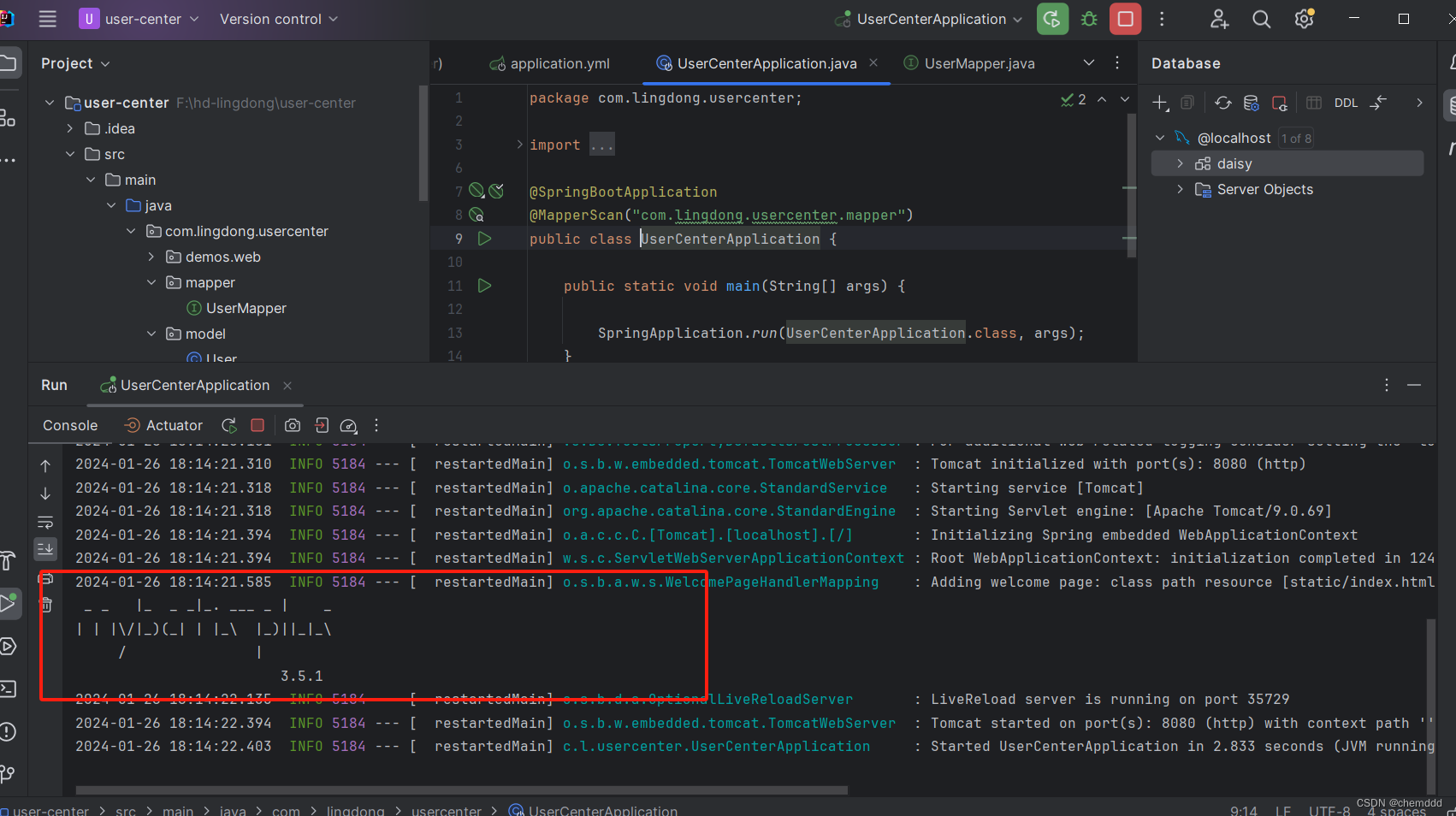This screenshot has height=816, width=1456.
Task: Jump up the stack trace arrow
Action: point(45,466)
